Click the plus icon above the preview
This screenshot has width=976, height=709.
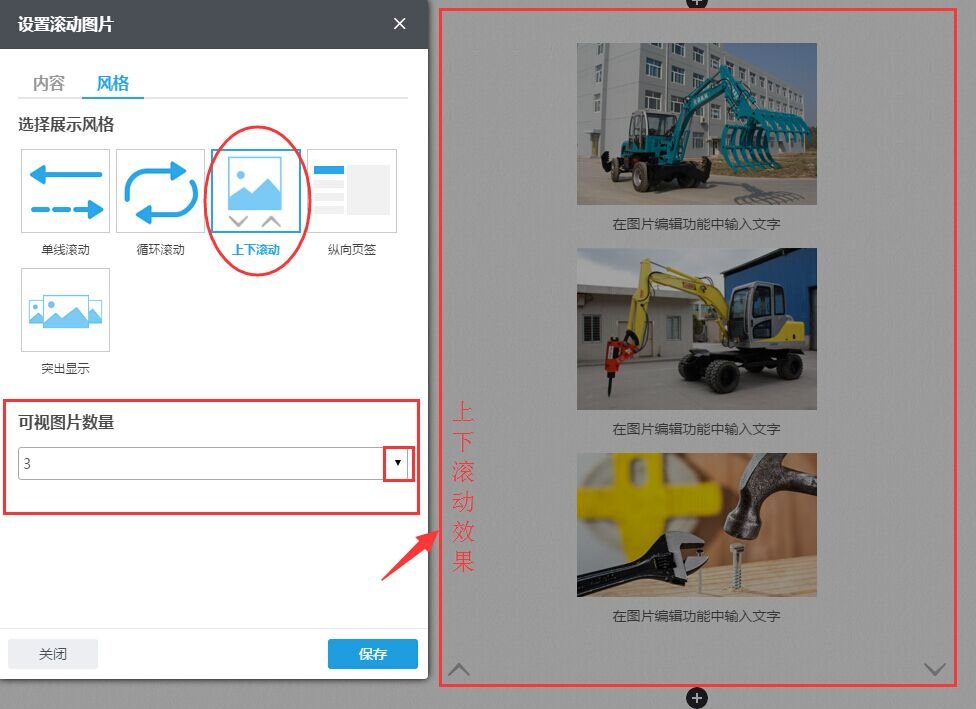tap(697, 3)
